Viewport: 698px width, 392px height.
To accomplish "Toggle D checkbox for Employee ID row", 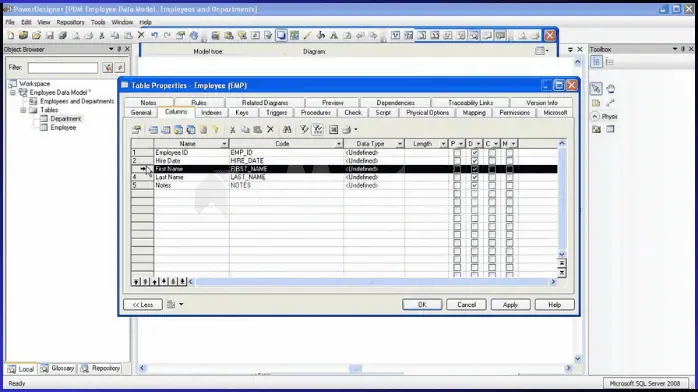I will (475, 153).
